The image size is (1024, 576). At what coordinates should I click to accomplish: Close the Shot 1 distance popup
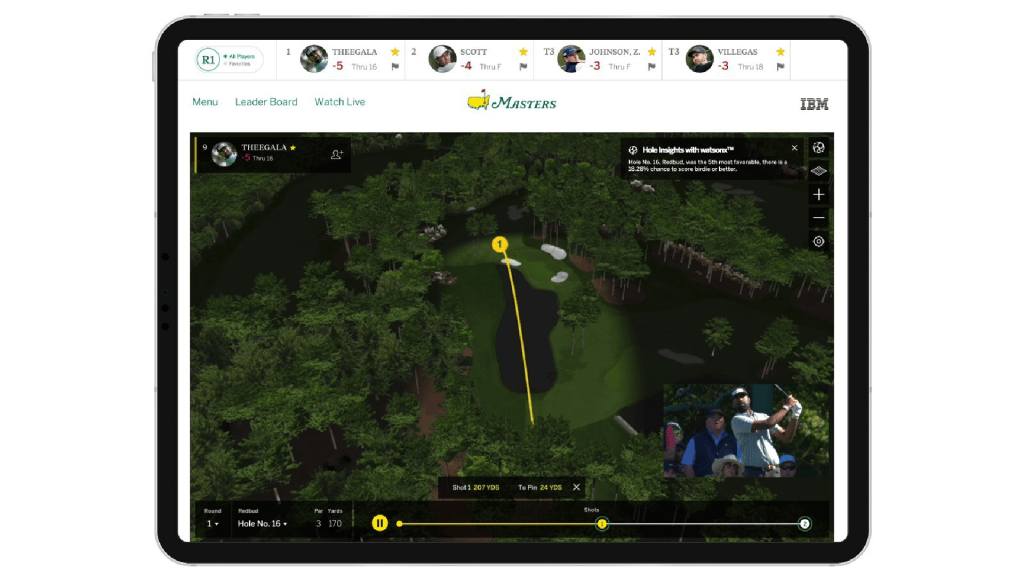576,487
